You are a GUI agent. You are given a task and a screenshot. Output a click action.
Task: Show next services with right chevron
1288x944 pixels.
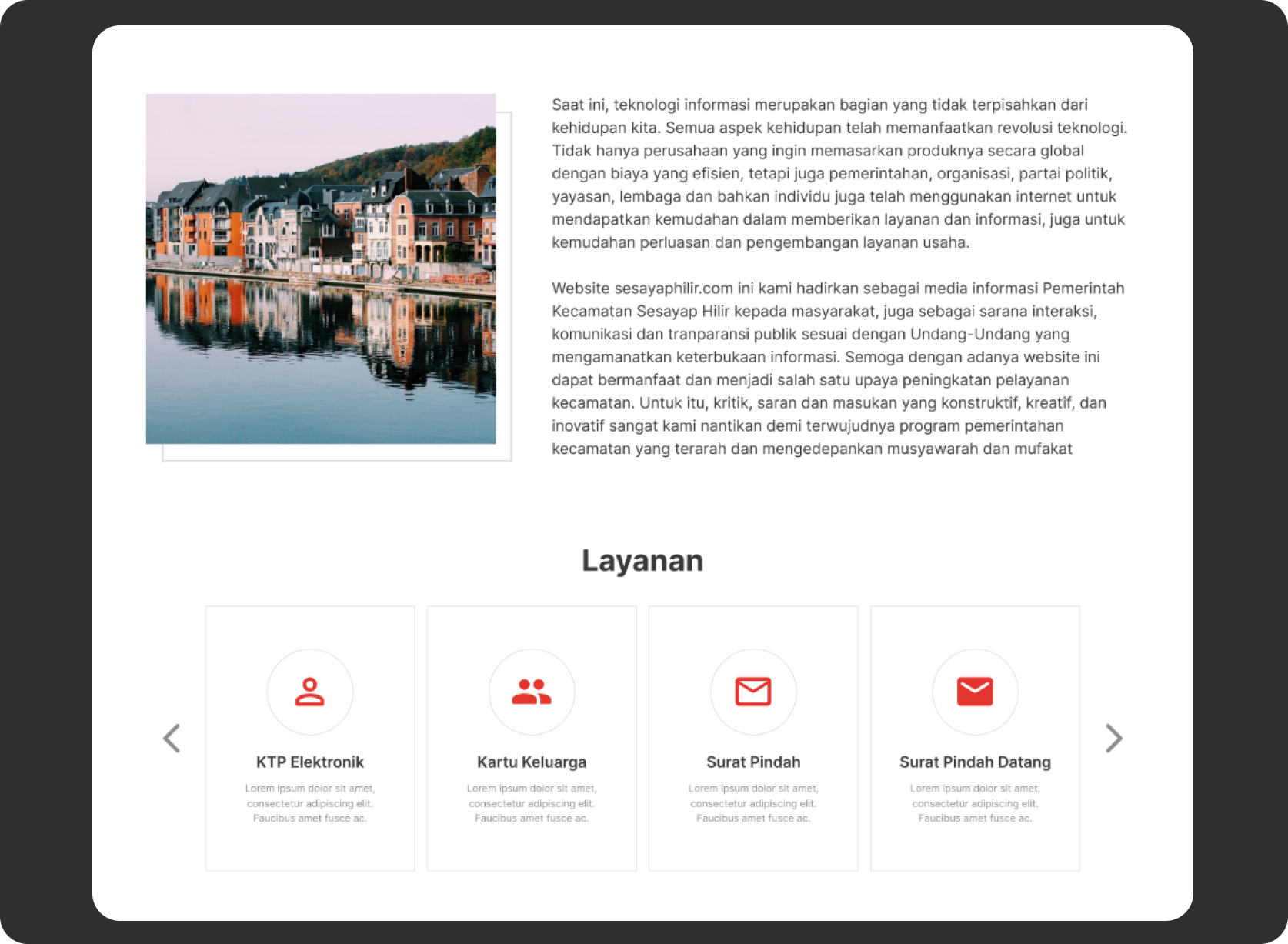[x=1113, y=739]
